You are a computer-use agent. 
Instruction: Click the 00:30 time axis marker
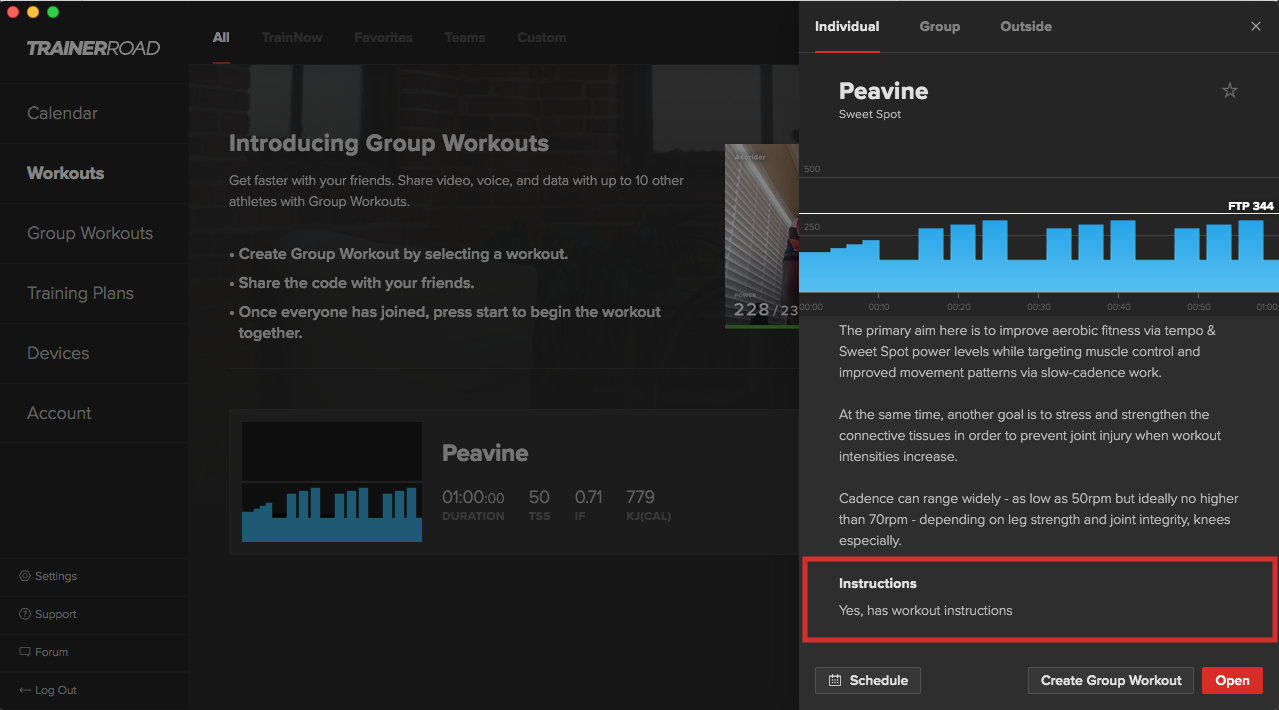1038,307
